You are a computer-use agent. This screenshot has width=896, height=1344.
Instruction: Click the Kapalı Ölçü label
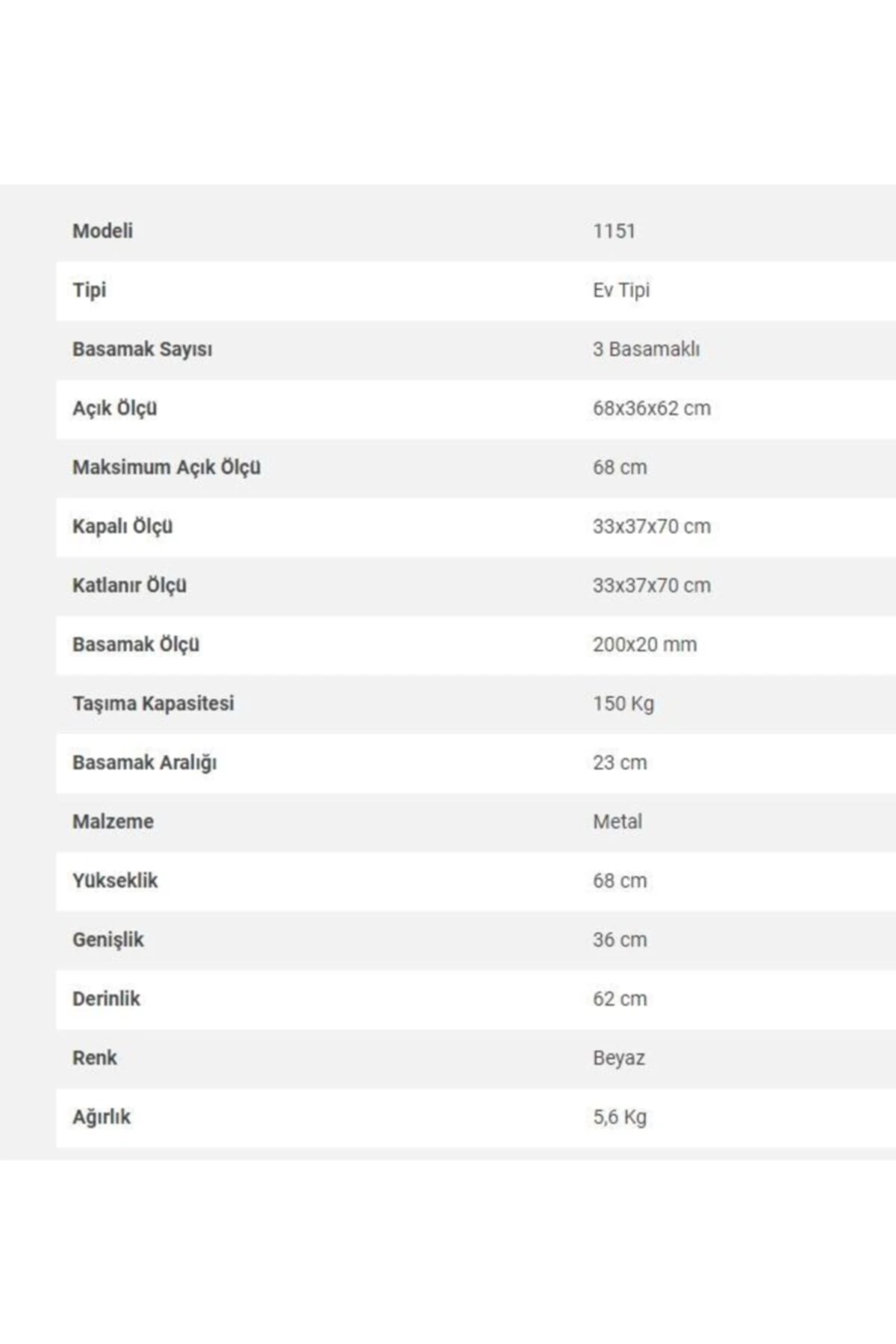[x=122, y=526]
